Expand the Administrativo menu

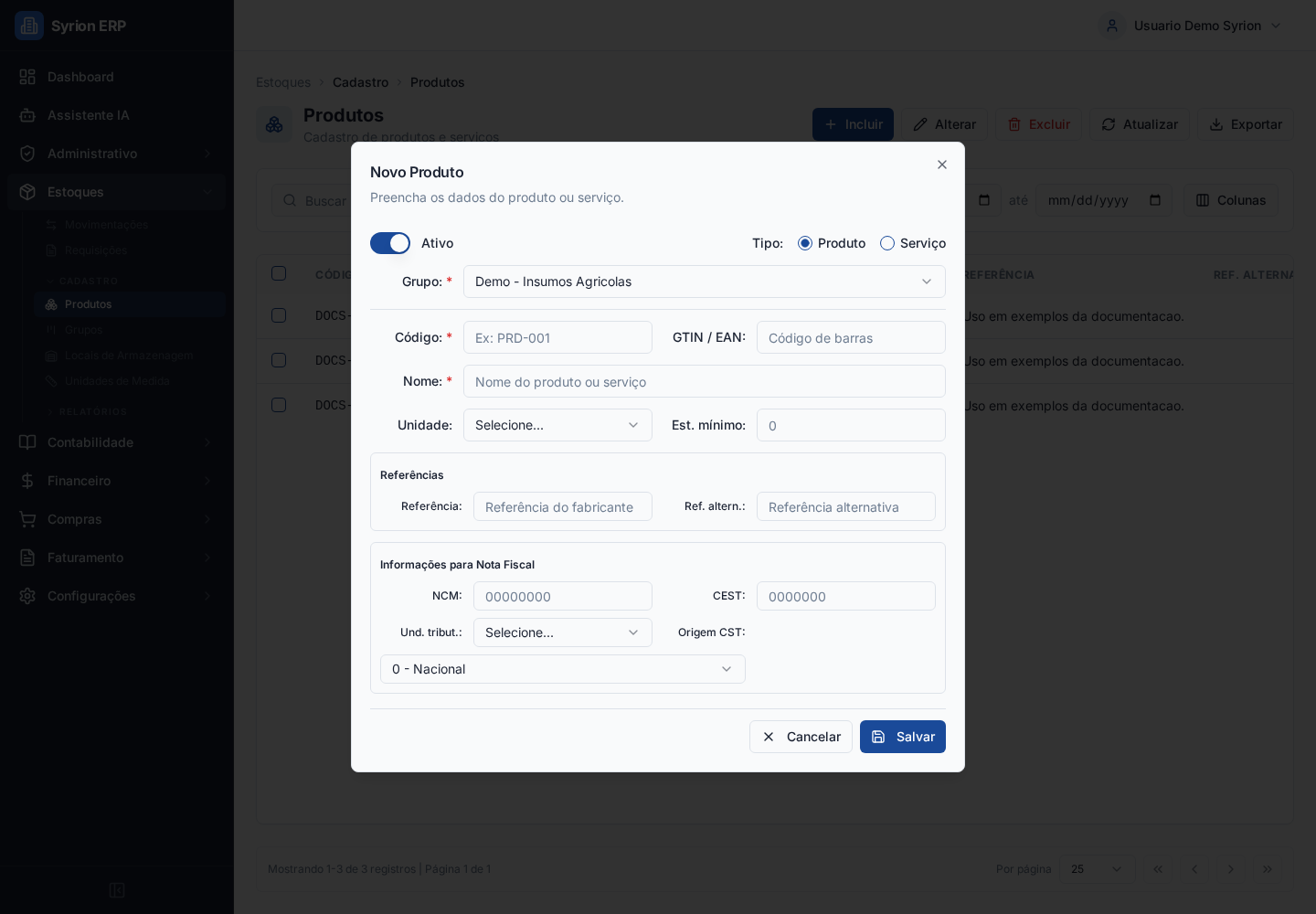pos(117,154)
